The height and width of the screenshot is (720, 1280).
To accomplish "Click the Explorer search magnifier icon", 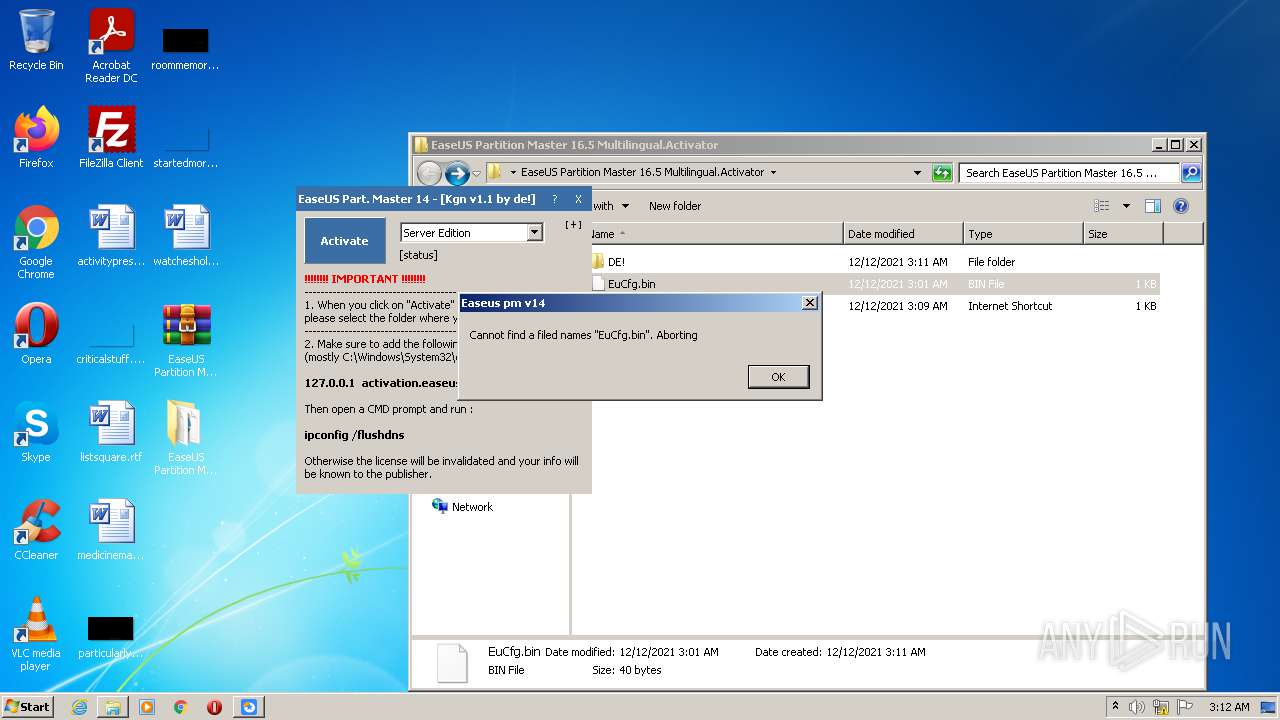I will pyautogui.click(x=1190, y=173).
